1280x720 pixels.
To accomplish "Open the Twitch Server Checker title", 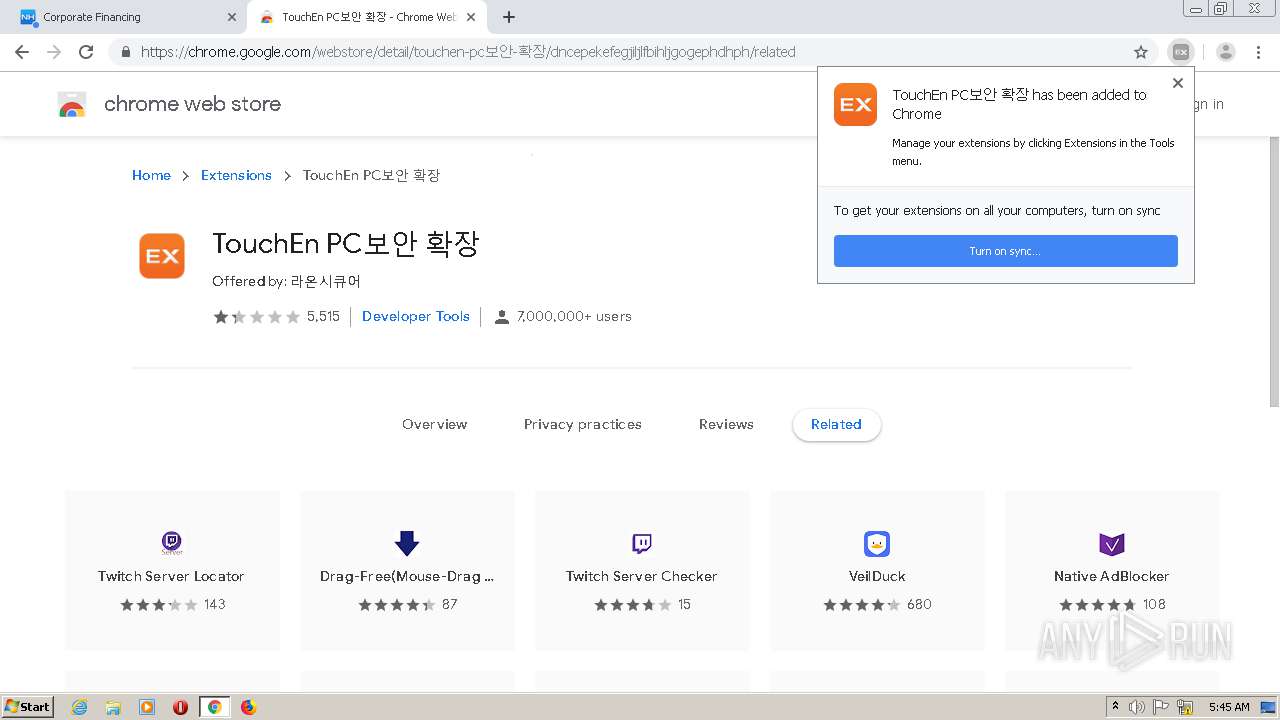I will [641, 576].
